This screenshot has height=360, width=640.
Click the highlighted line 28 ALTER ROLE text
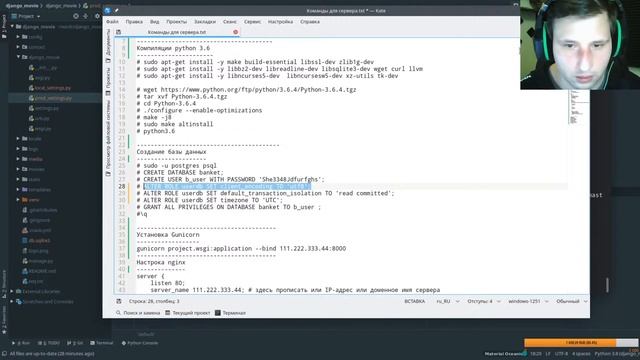[x=227, y=187]
